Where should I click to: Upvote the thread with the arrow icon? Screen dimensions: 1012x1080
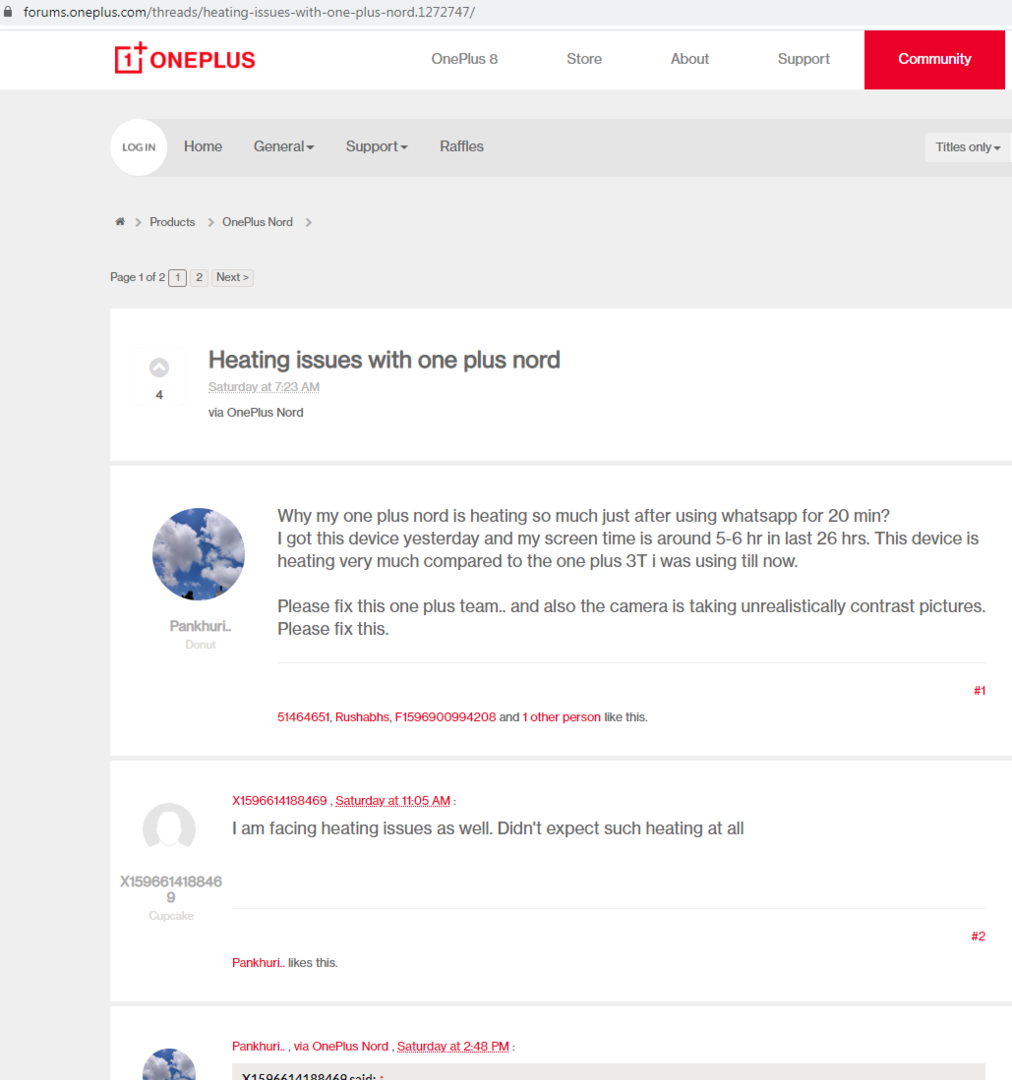(159, 368)
